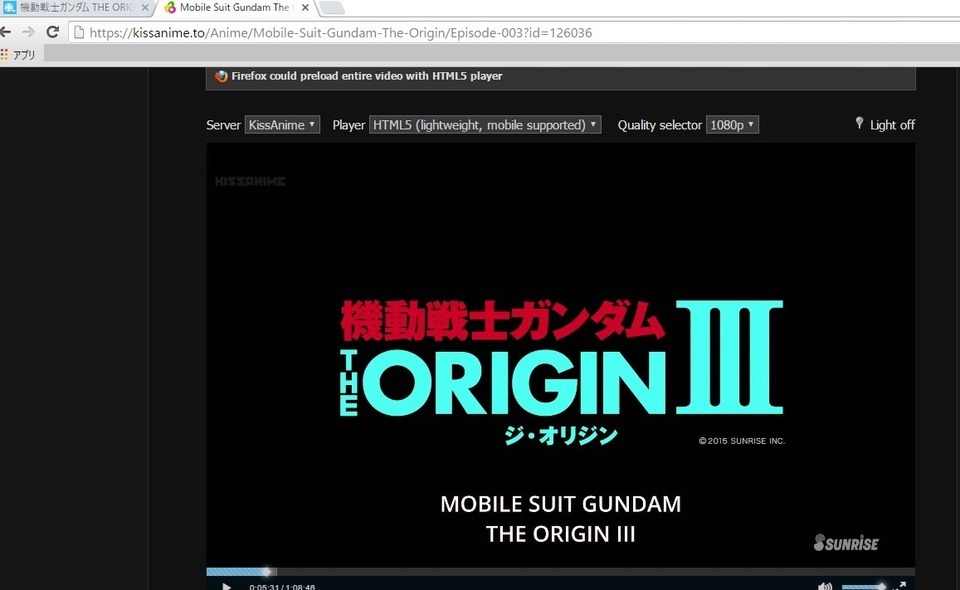Close the Mobile Suit Gundam The Origin tab

[x=305, y=8]
